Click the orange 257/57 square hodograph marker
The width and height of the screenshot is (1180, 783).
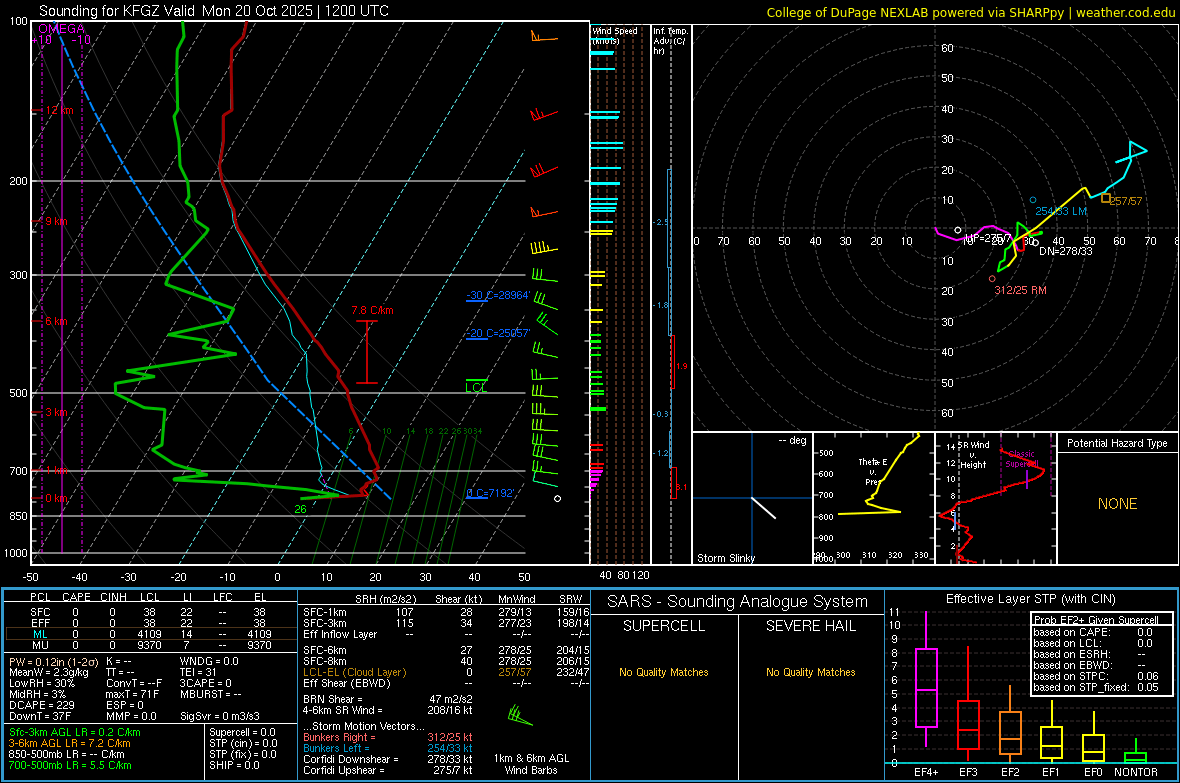pos(1105,198)
